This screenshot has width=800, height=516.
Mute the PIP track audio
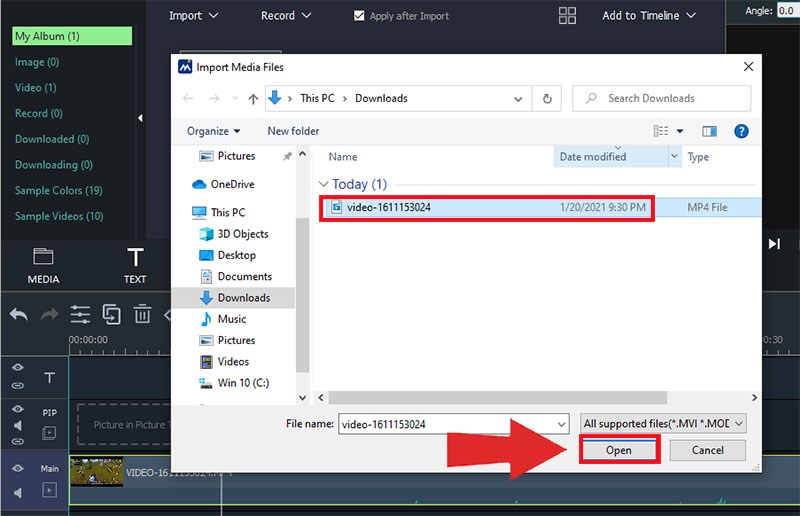tap(18, 425)
